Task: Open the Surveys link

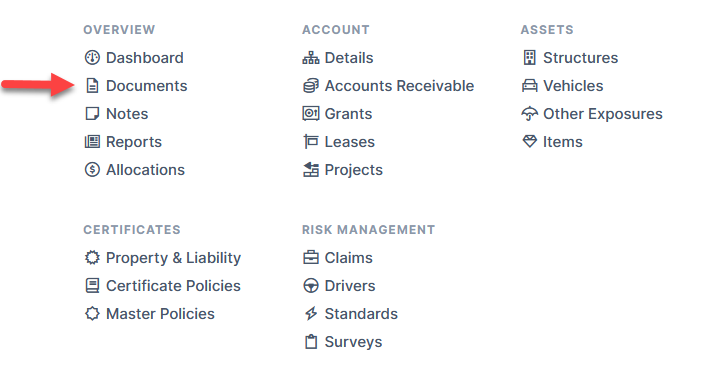Action: point(343,342)
